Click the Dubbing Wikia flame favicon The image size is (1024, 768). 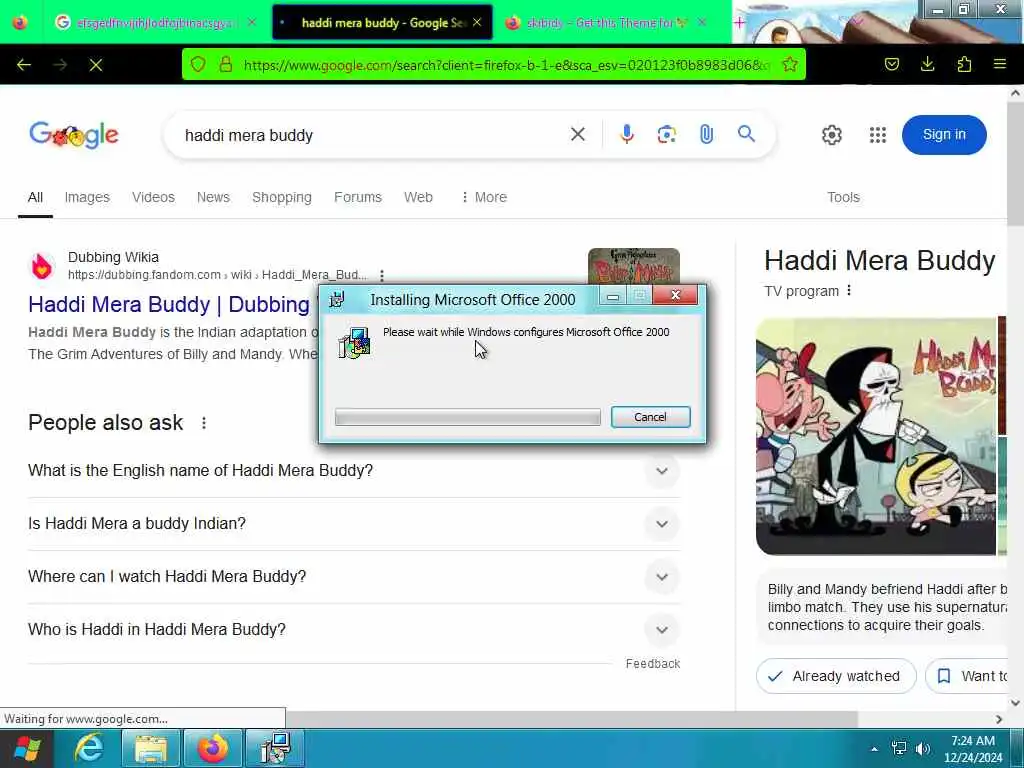[x=42, y=266]
